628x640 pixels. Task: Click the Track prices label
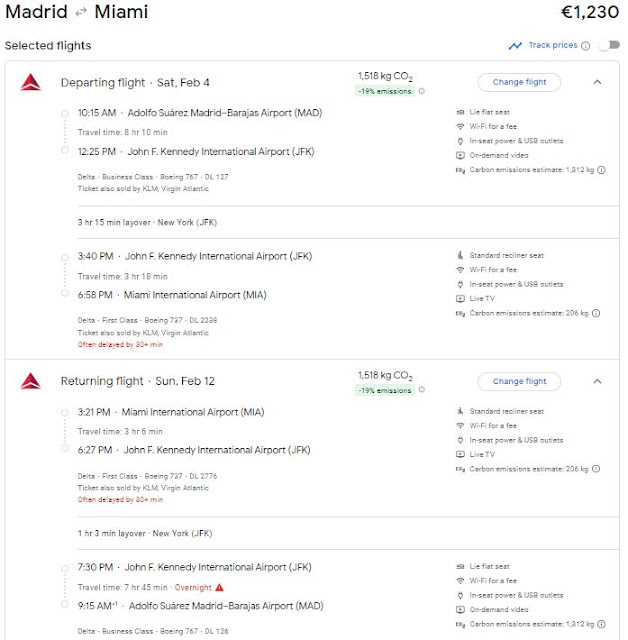tap(553, 45)
